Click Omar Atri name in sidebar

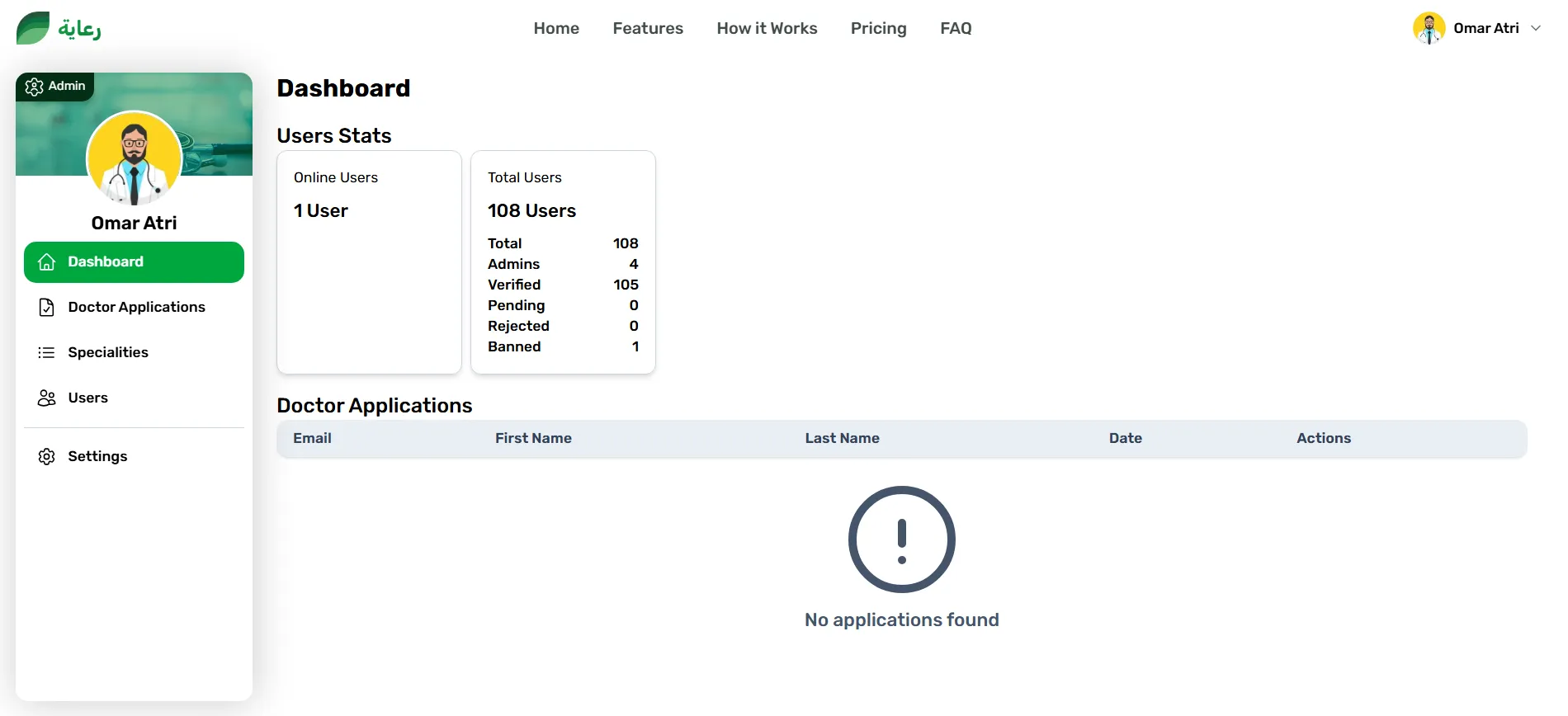(x=134, y=223)
